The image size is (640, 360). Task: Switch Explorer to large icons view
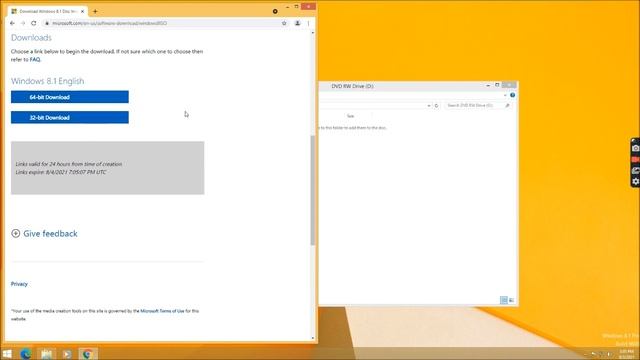[511, 300]
